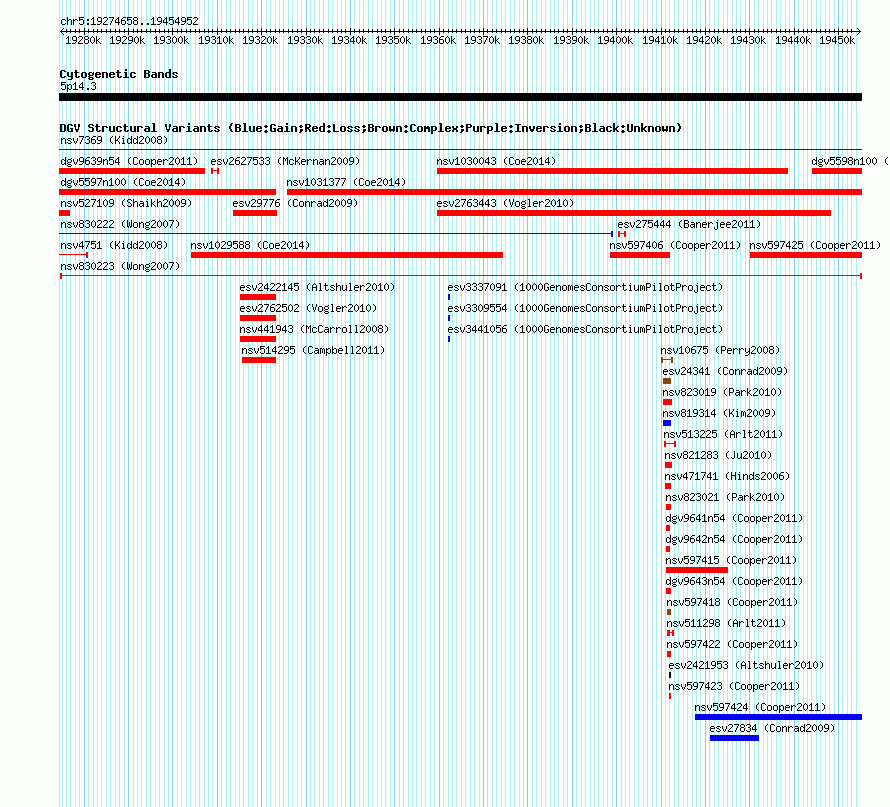Click the chr5:19274658..19454952 coordinates text
The height and width of the screenshot is (807, 890).
pyautogui.click(x=129, y=21)
